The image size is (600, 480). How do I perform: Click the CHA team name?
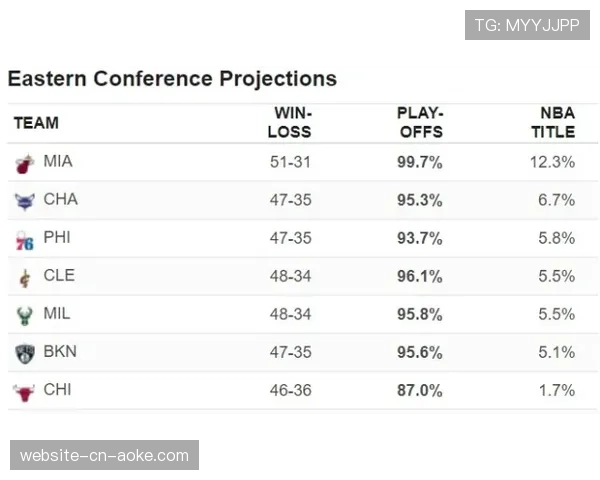[x=60, y=199]
